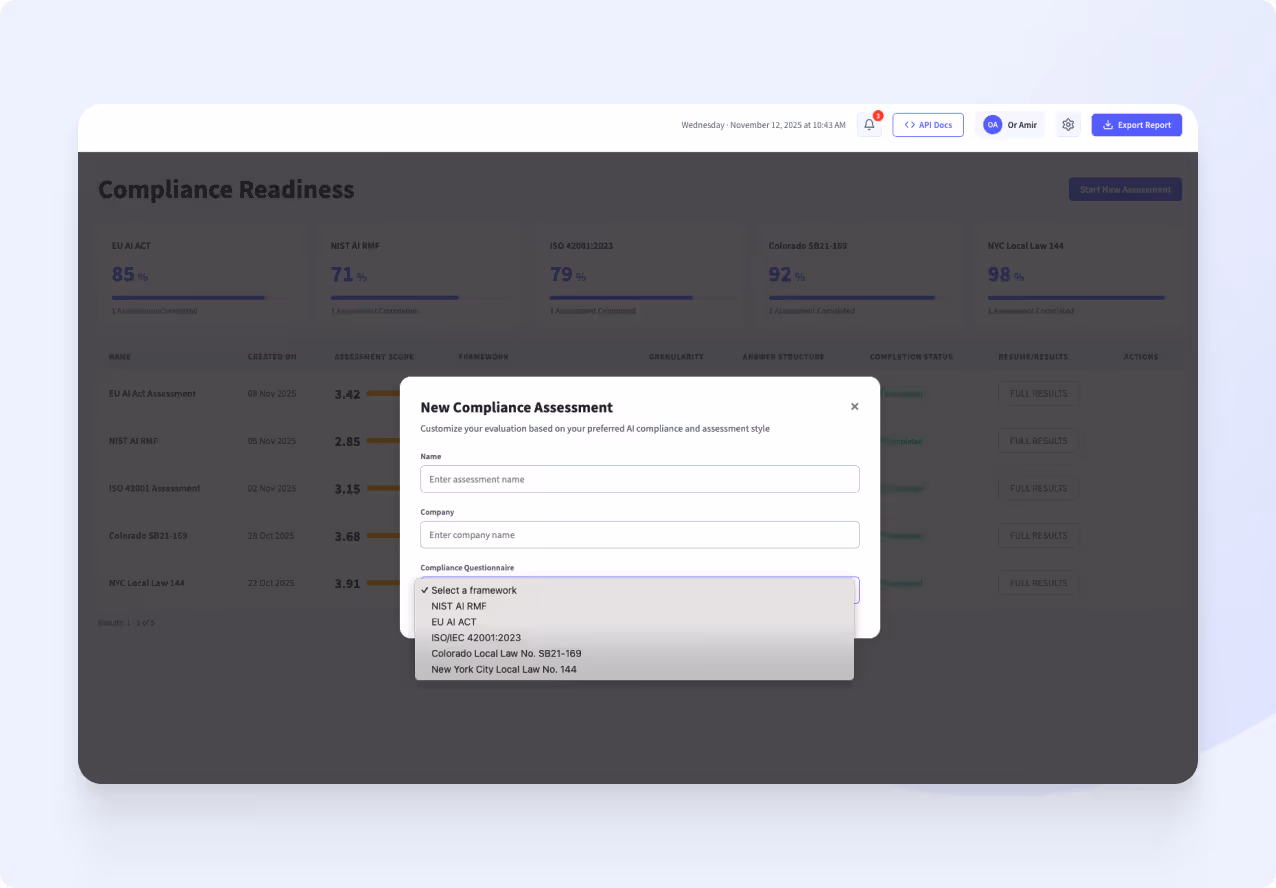Choose NIST AI RMF from framework list
The height and width of the screenshot is (888, 1276).
tap(634, 606)
